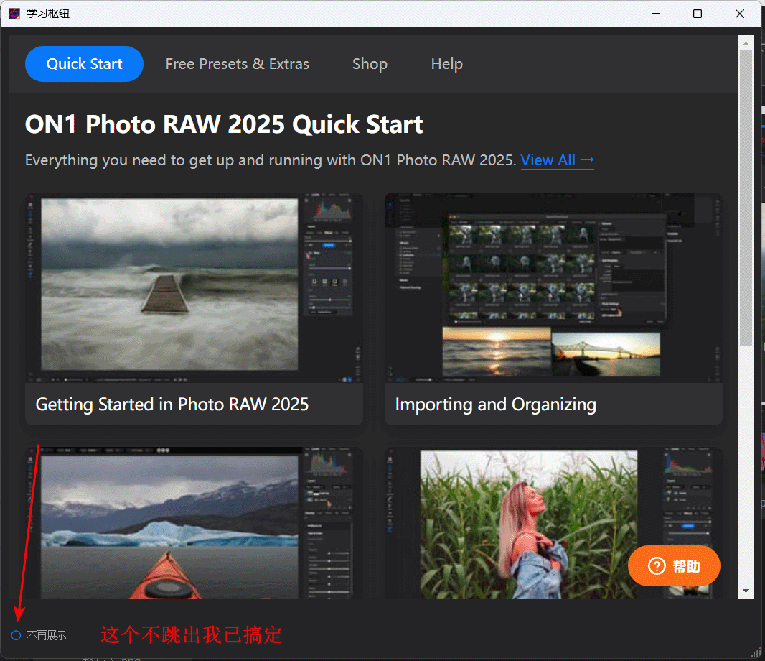Open the stormy pier video thumbnail
The image size is (765, 661).
tap(193, 288)
